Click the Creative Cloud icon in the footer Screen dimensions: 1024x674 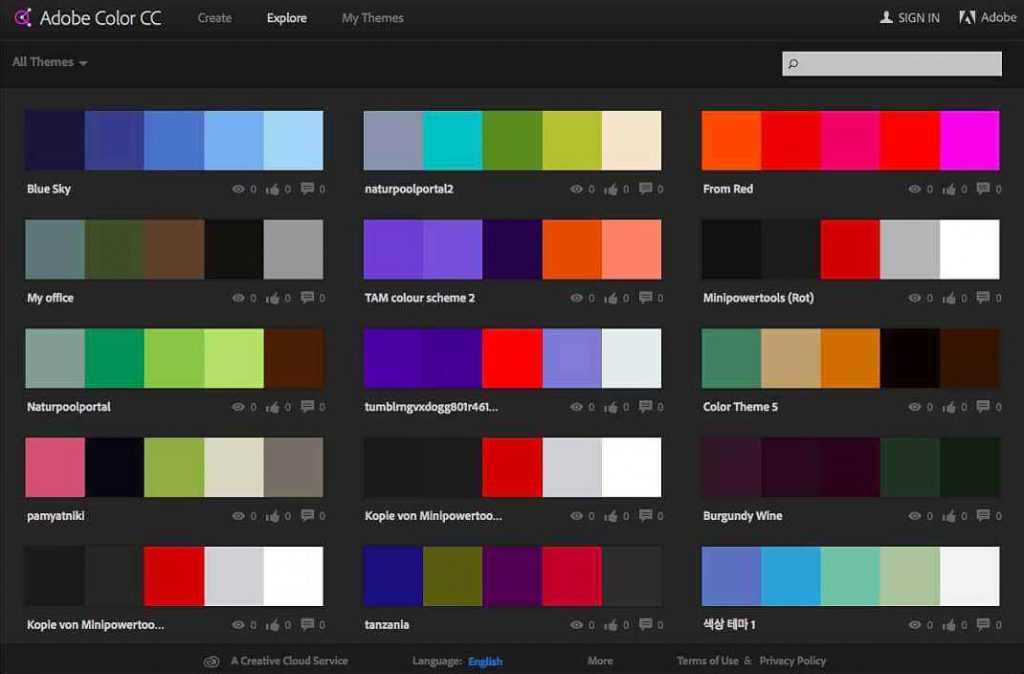211,661
